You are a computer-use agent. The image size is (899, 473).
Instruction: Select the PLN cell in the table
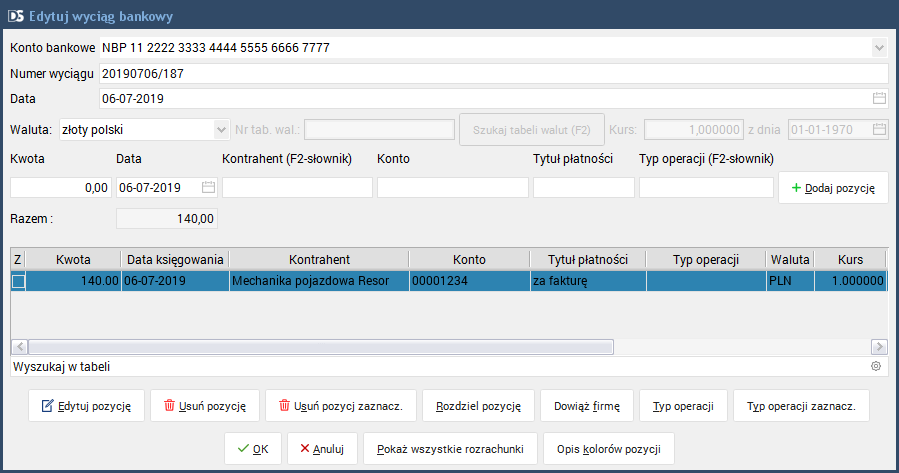(x=790, y=281)
